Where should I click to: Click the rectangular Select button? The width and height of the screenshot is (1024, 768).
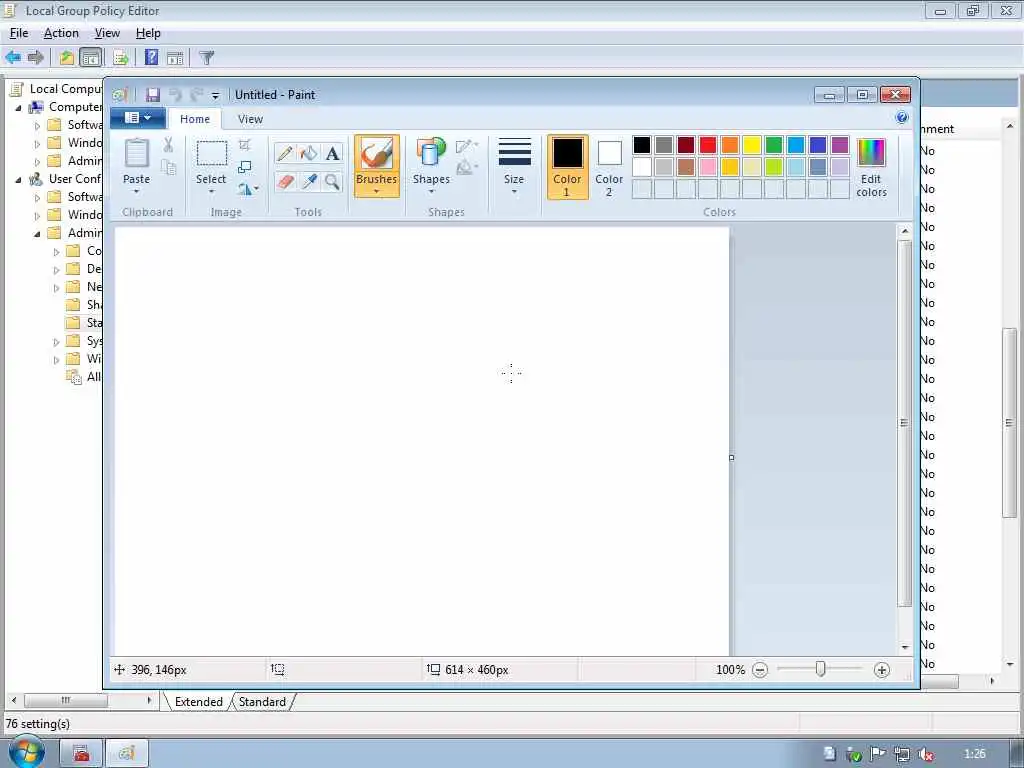(212, 153)
